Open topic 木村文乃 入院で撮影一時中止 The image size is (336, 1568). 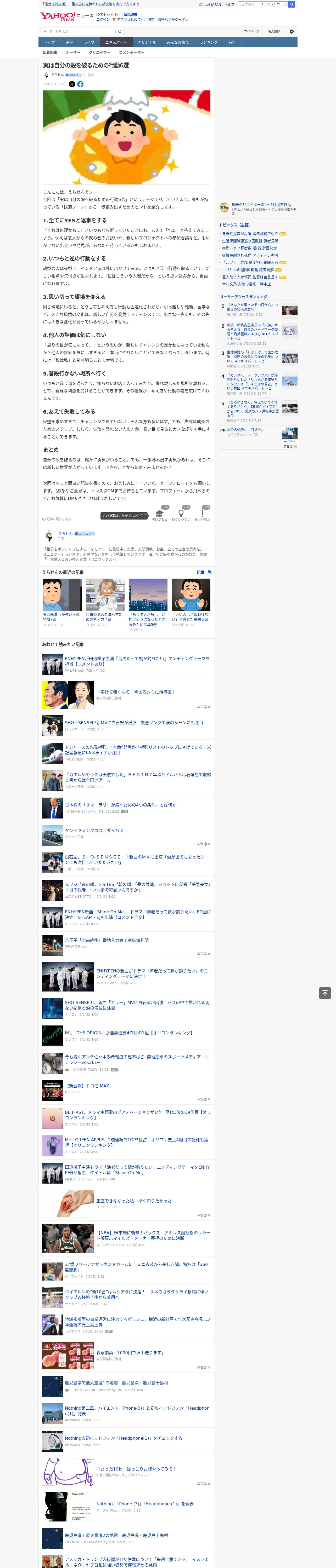coord(246,284)
